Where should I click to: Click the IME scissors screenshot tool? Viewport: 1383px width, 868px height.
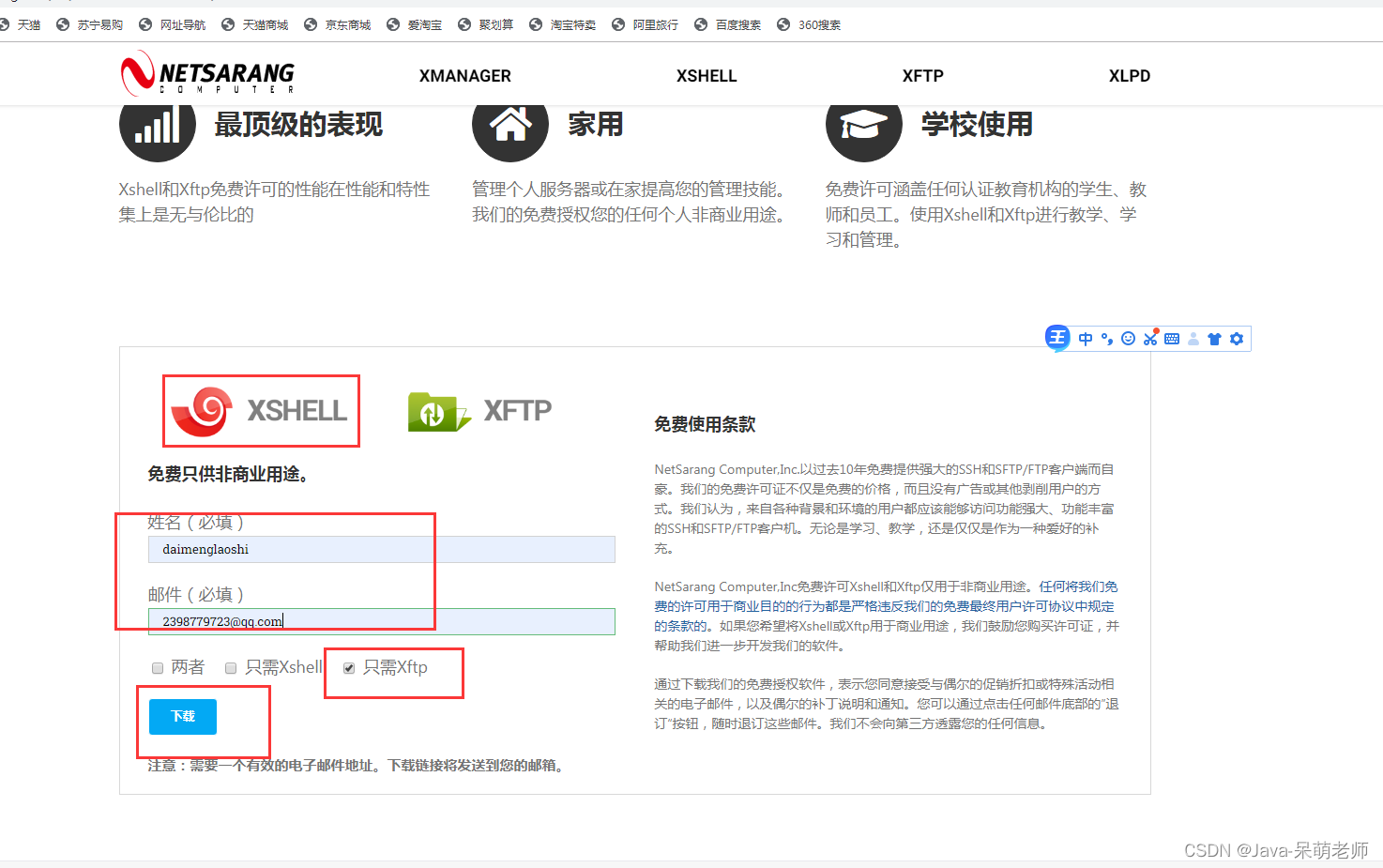pyautogui.click(x=1150, y=338)
